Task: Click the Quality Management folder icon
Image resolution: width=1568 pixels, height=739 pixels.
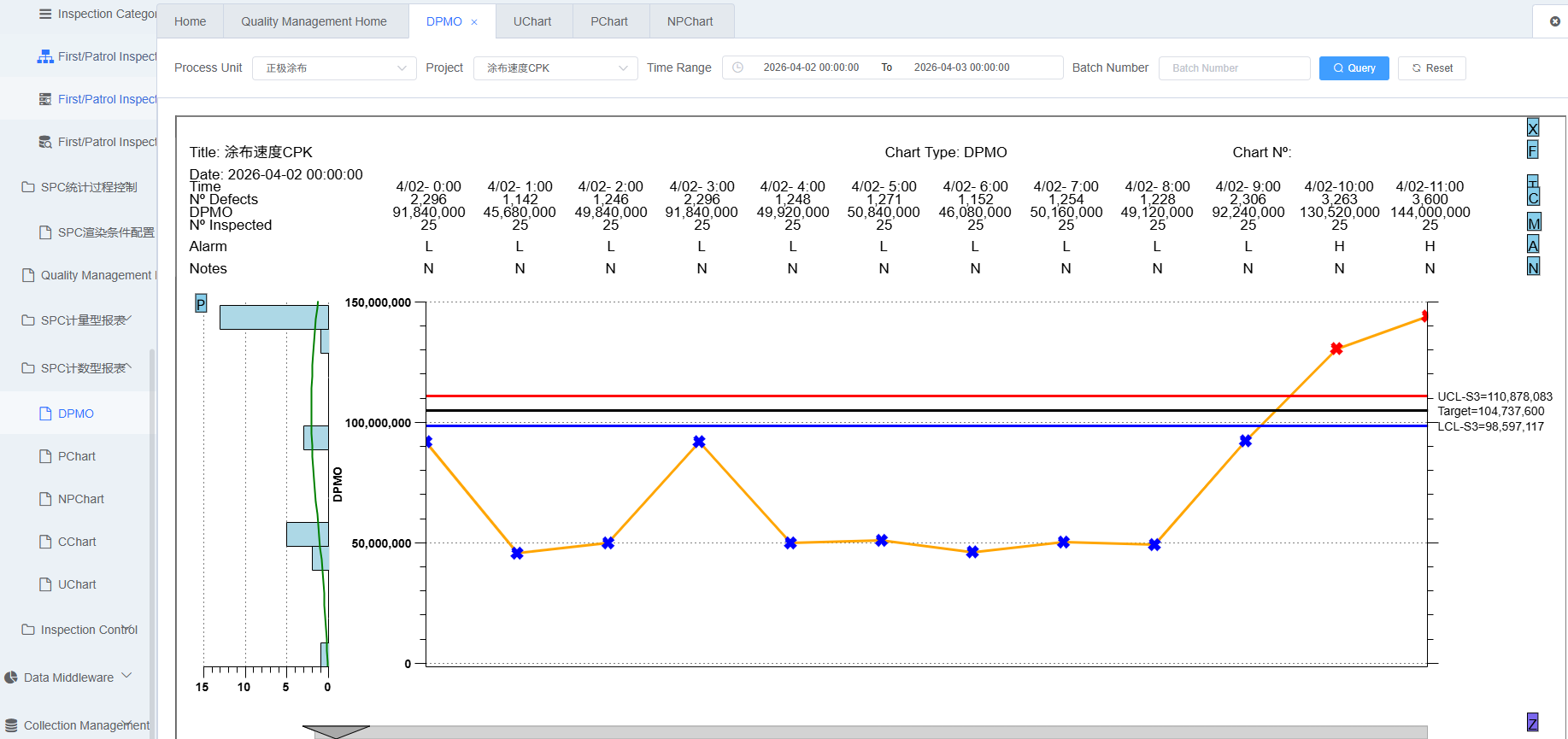Action: (28, 275)
